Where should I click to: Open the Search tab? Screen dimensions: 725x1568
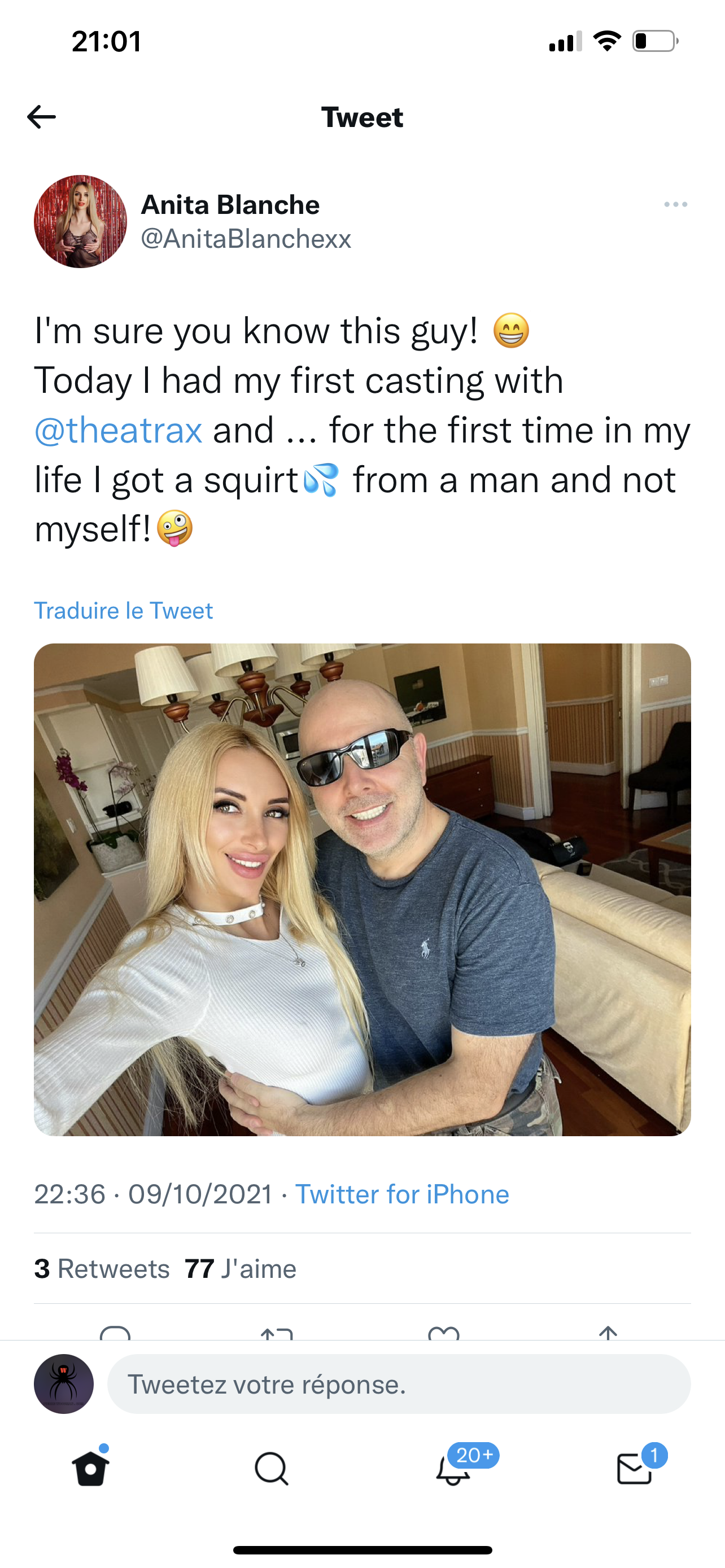(272, 1469)
